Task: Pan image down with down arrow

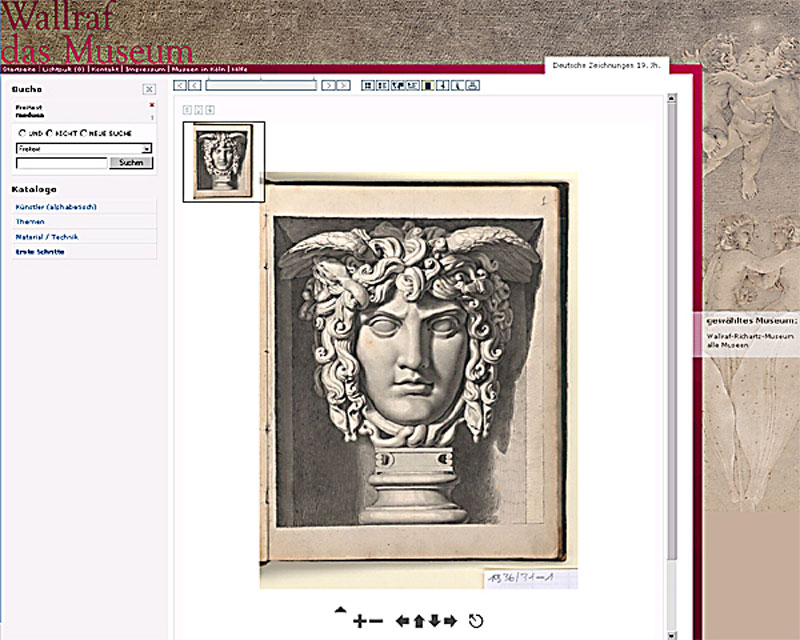Action: (x=434, y=621)
